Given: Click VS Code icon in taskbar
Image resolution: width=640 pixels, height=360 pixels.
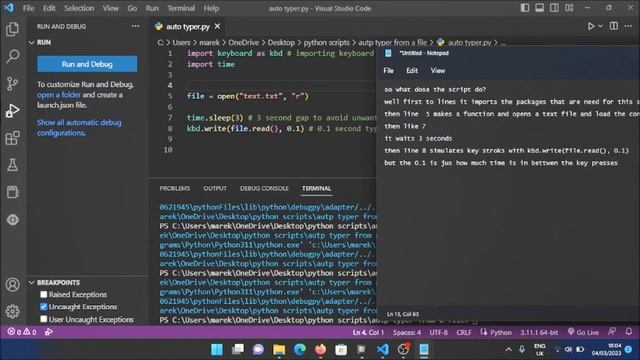Looking at the screenshot, I should pyautogui.click(x=382, y=349).
